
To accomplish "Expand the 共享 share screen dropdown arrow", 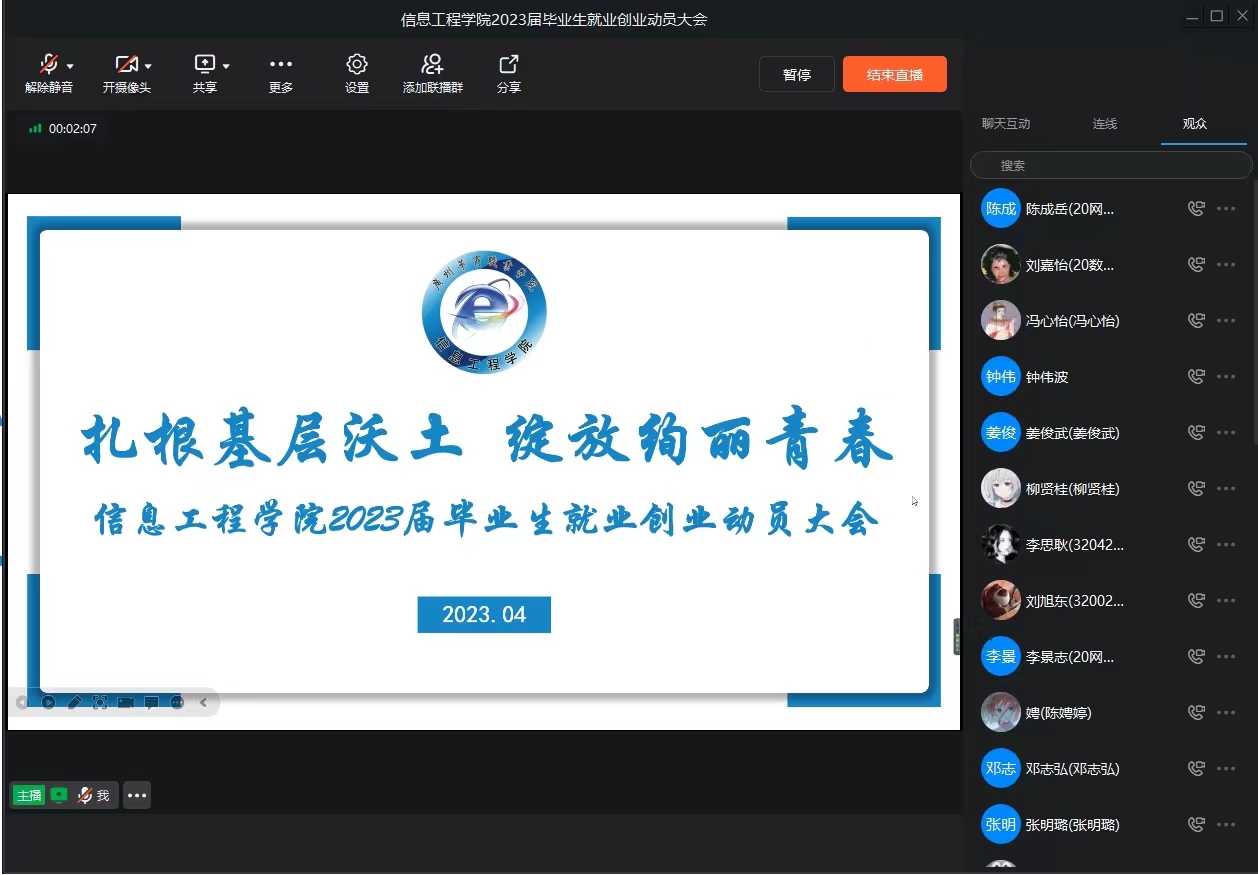I will [x=226, y=67].
